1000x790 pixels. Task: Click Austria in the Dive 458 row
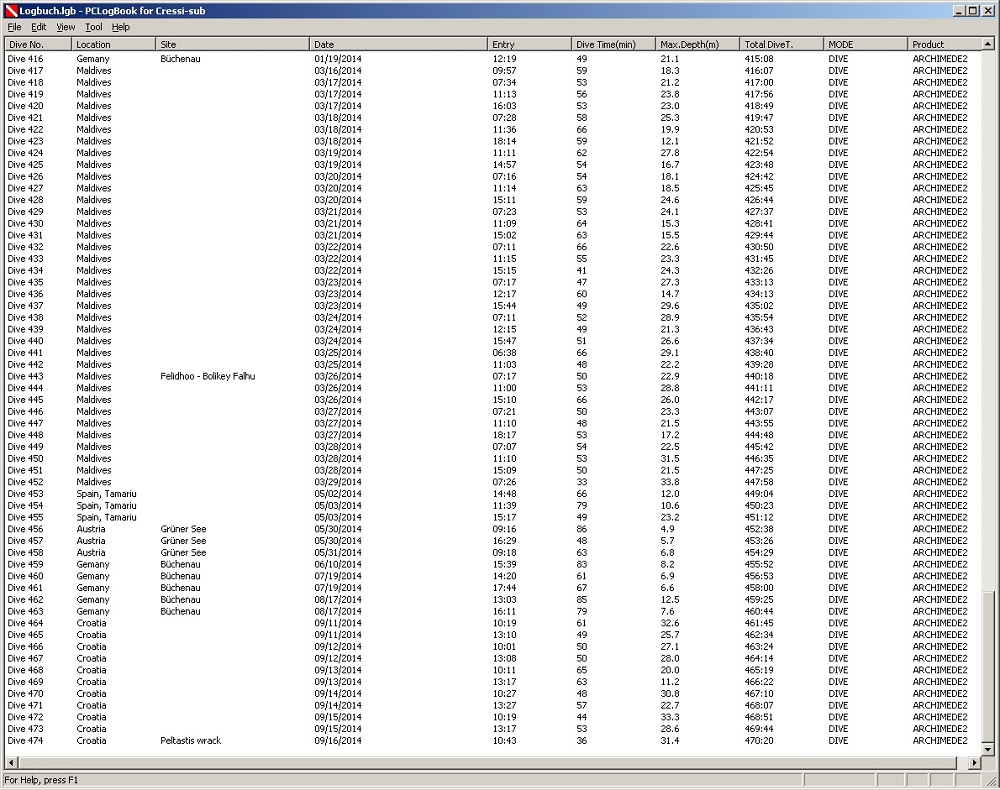pos(91,552)
